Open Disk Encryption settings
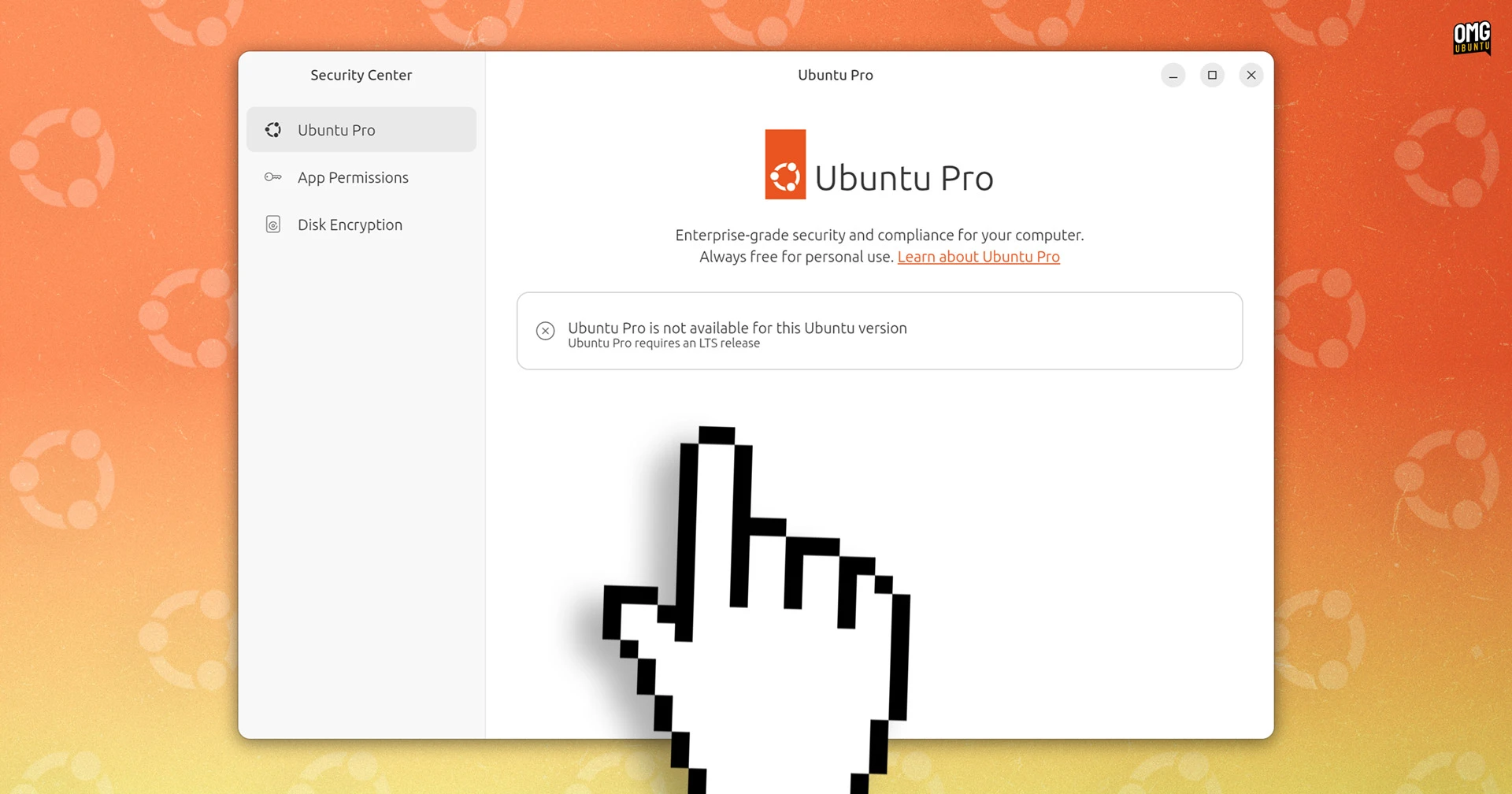The height and width of the screenshot is (794, 1512). point(350,224)
